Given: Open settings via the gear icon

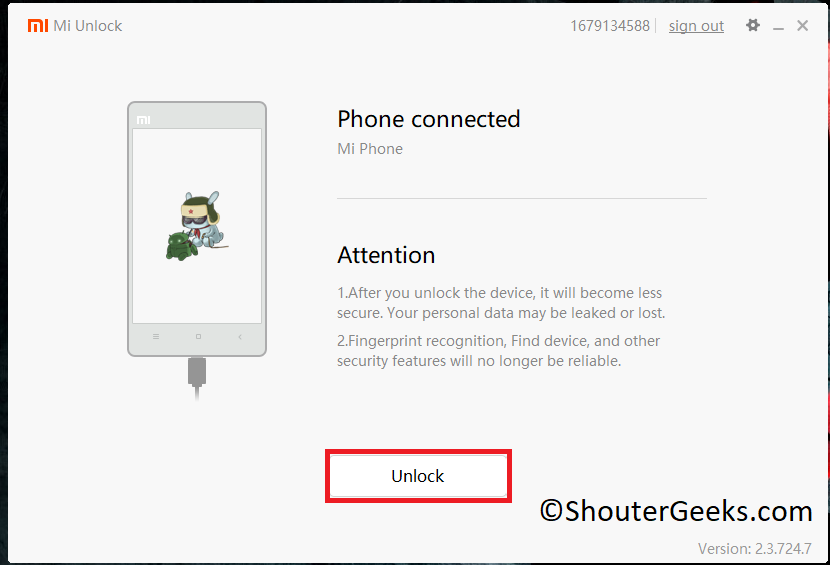Looking at the screenshot, I should 753,25.
